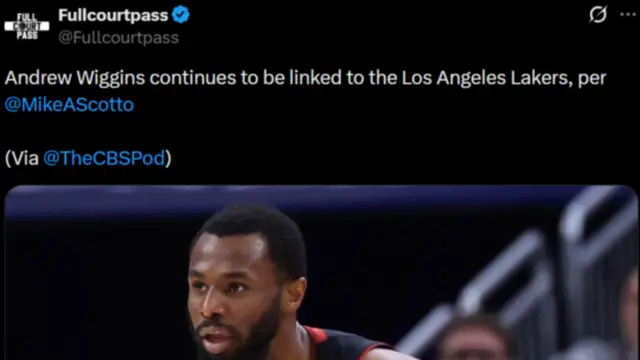
Task: Click the blue verified badge
Action: pos(180,15)
